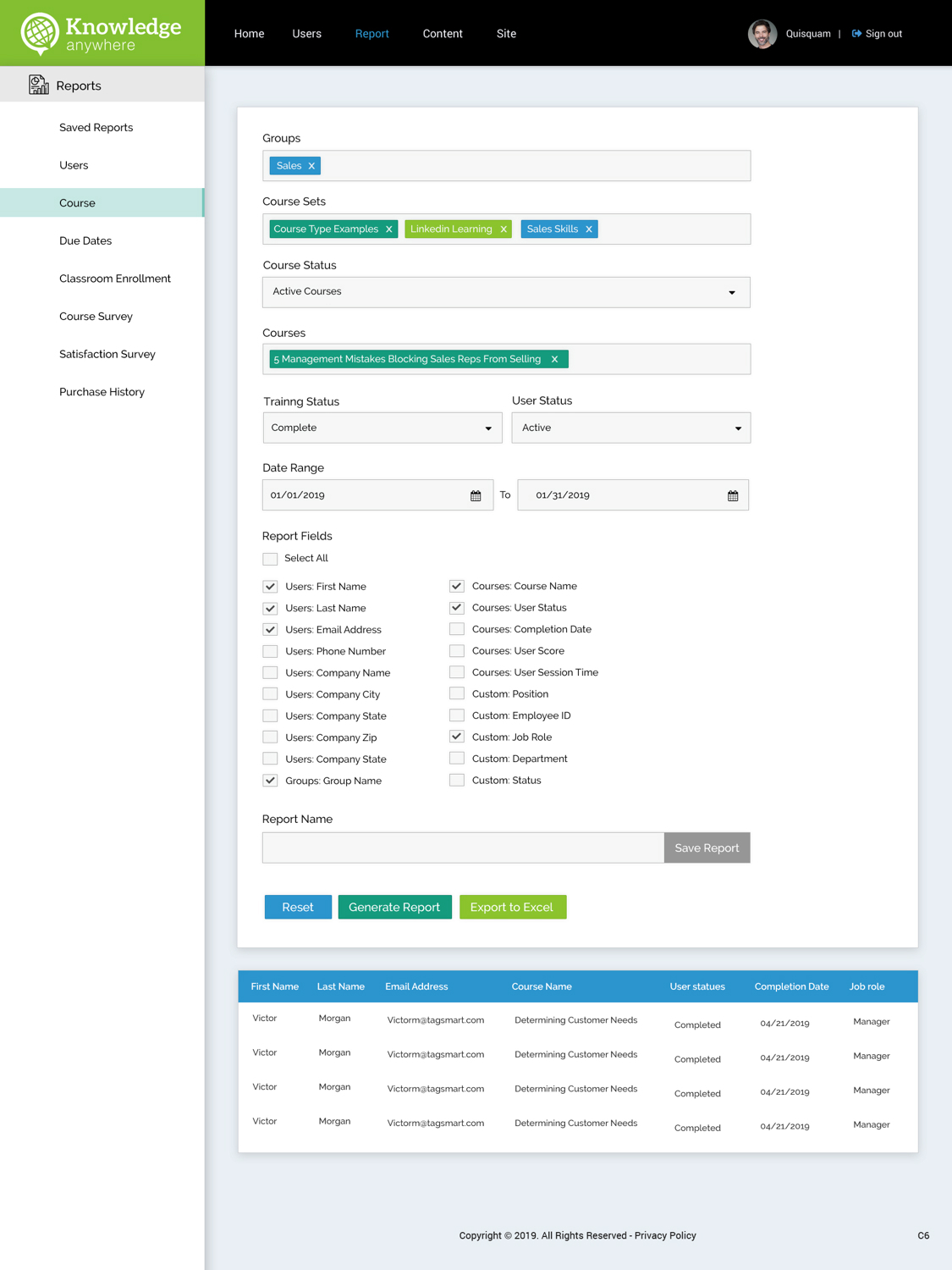Image resolution: width=952 pixels, height=1270 pixels.
Task: Open the start date calendar picker
Action: click(x=476, y=495)
